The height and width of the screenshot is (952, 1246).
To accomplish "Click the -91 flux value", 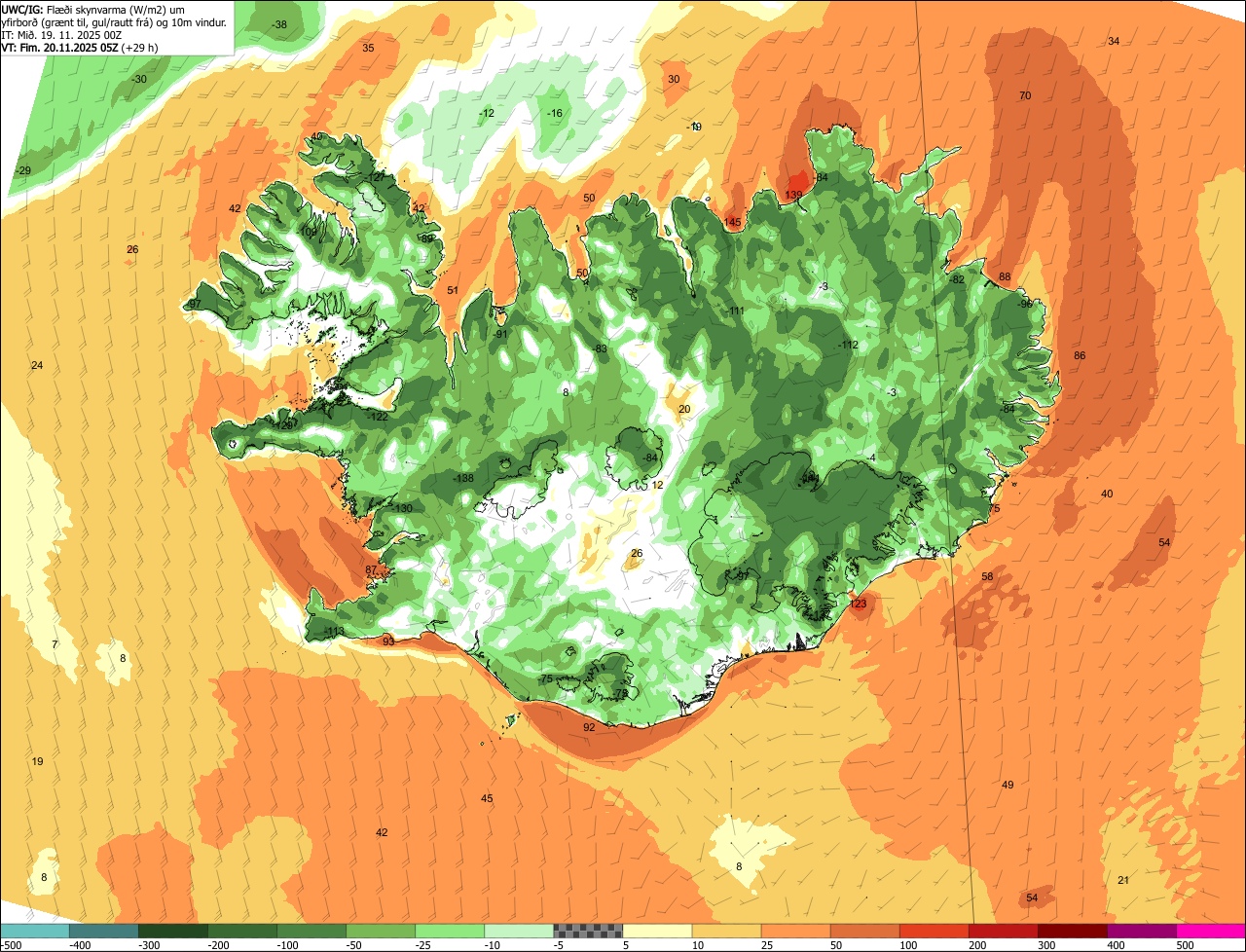I will [x=500, y=334].
